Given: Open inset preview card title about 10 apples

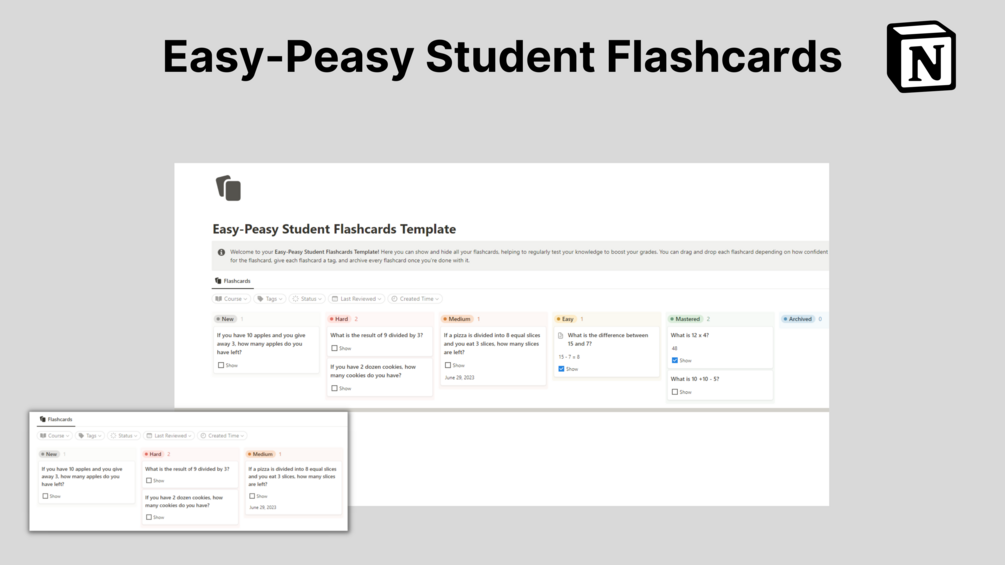Looking at the screenshot, I should pyautogui.click(x=82, y=477).
